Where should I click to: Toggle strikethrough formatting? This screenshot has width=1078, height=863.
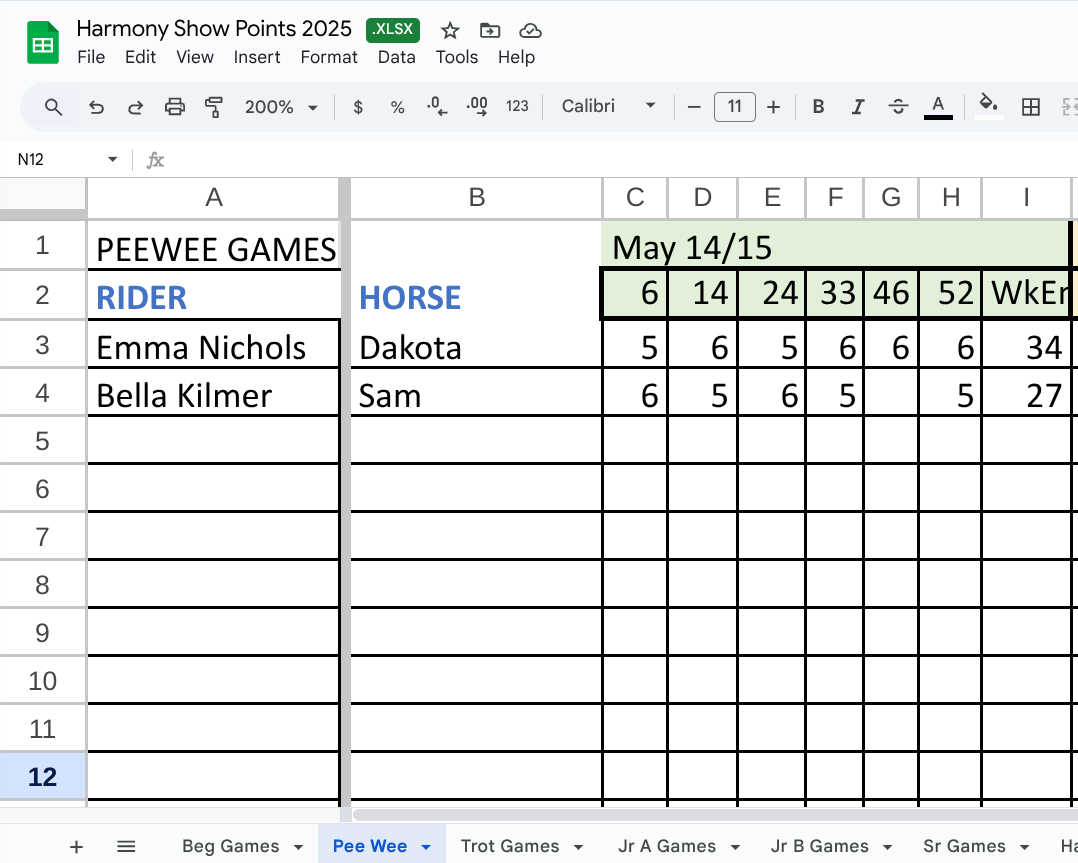[898, 107]
